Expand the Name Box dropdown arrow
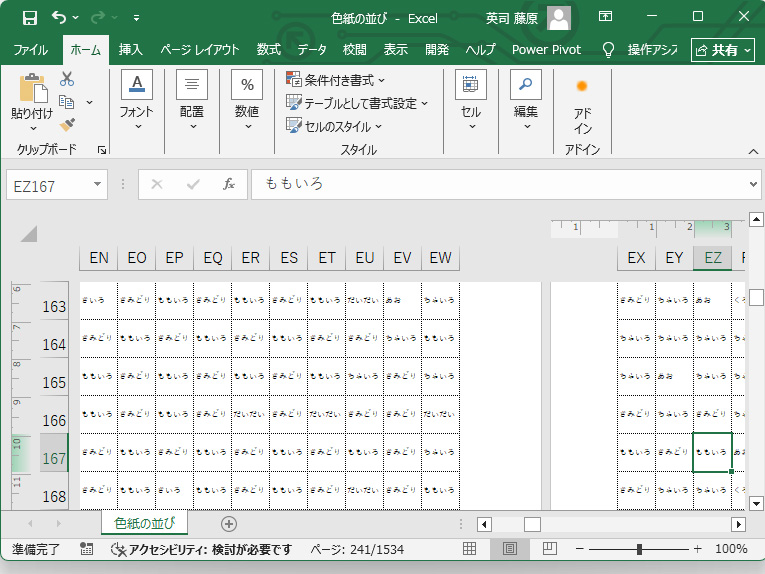Screen dimensions: 765x574 (98, 184)
